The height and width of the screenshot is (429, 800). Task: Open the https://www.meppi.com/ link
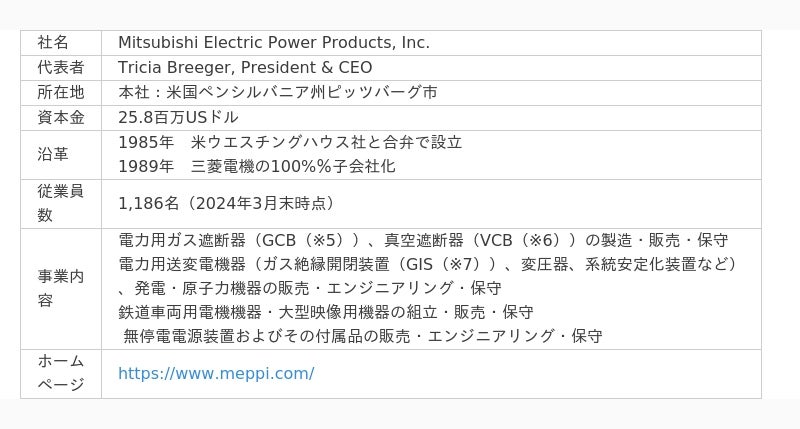pyautogui.click(x=216, y=374)
